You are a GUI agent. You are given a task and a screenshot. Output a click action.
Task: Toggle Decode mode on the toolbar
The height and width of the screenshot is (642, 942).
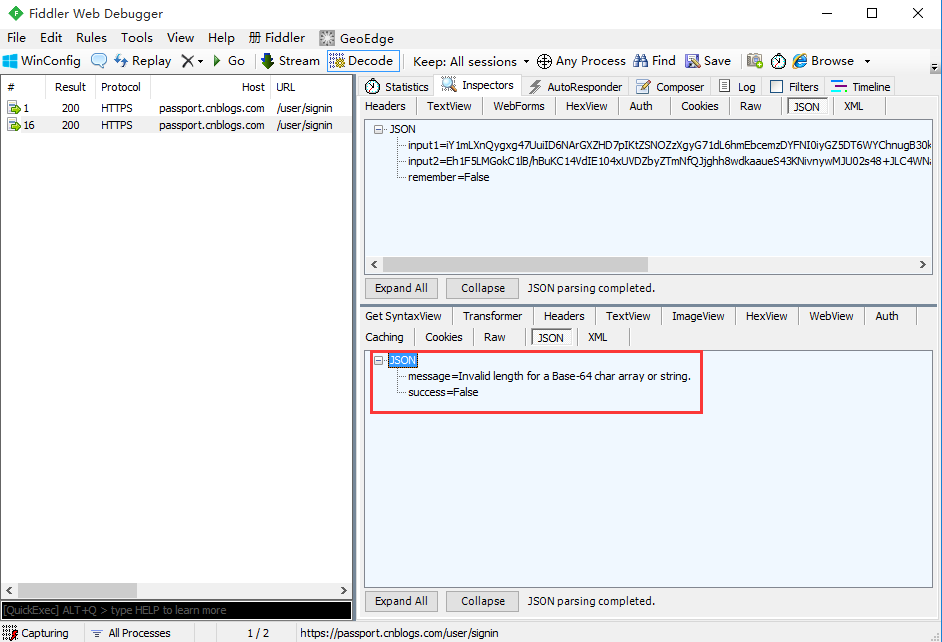[x=362, y=60]
